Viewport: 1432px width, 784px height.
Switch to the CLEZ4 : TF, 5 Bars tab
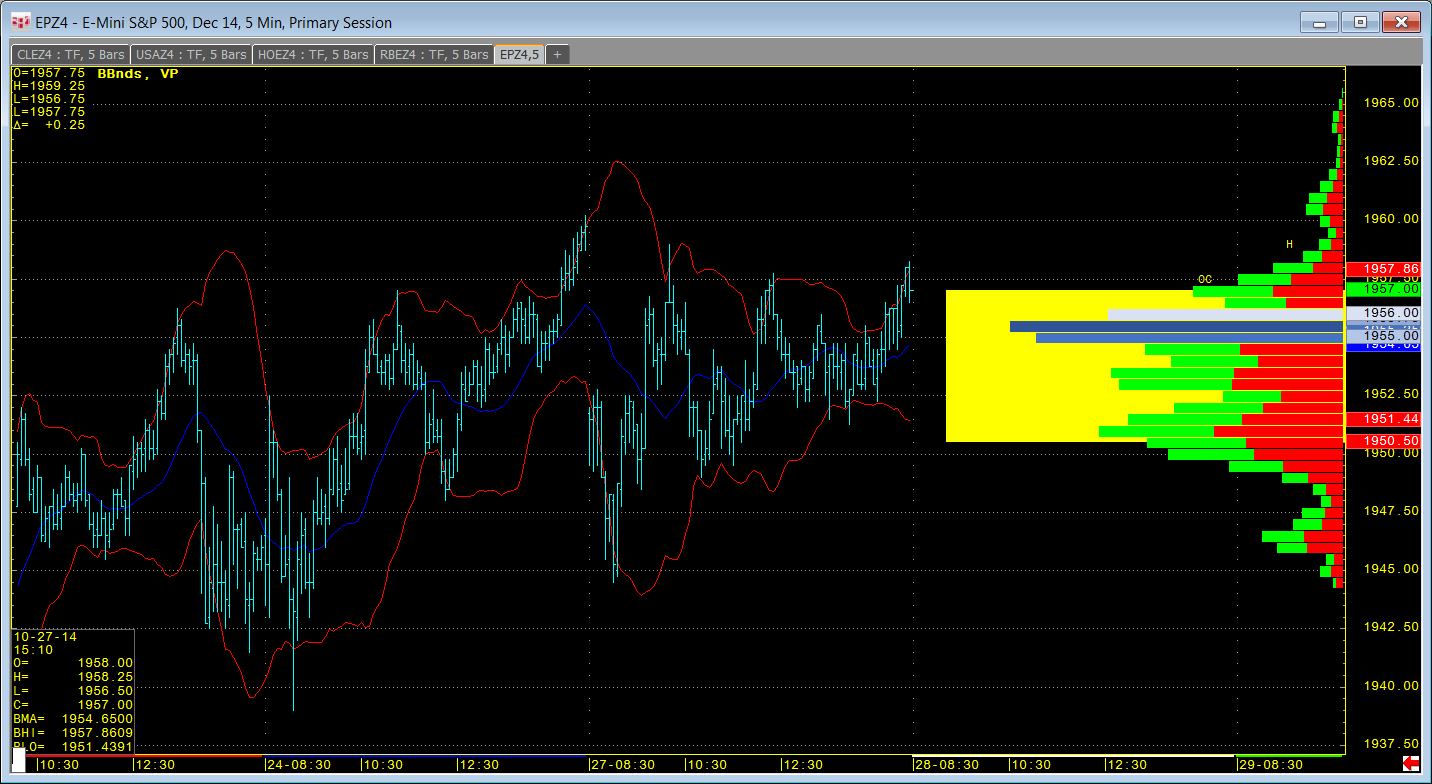click(x=70, y=54)
